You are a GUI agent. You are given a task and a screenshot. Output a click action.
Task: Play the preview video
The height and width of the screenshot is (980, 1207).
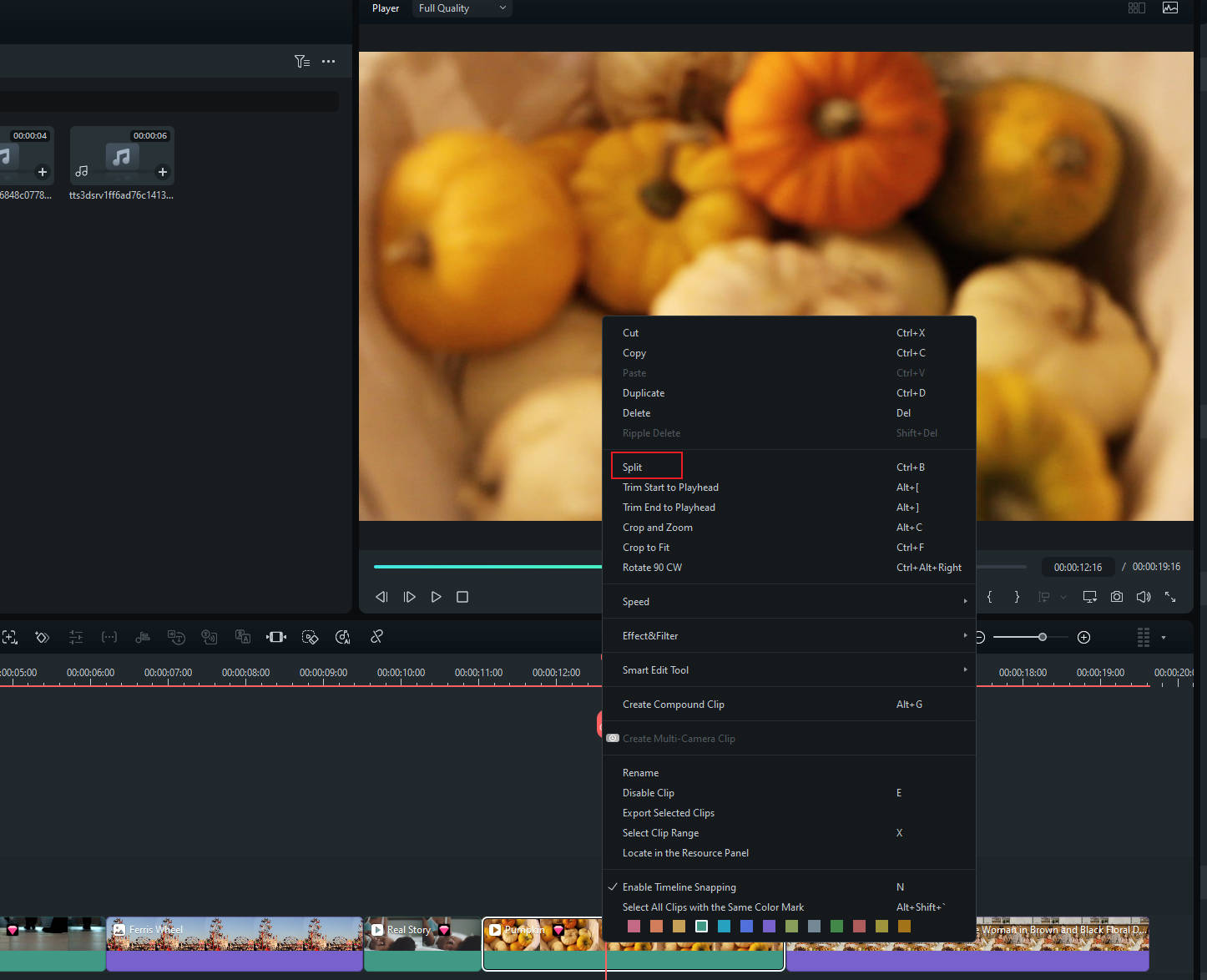tap(436, 597)
